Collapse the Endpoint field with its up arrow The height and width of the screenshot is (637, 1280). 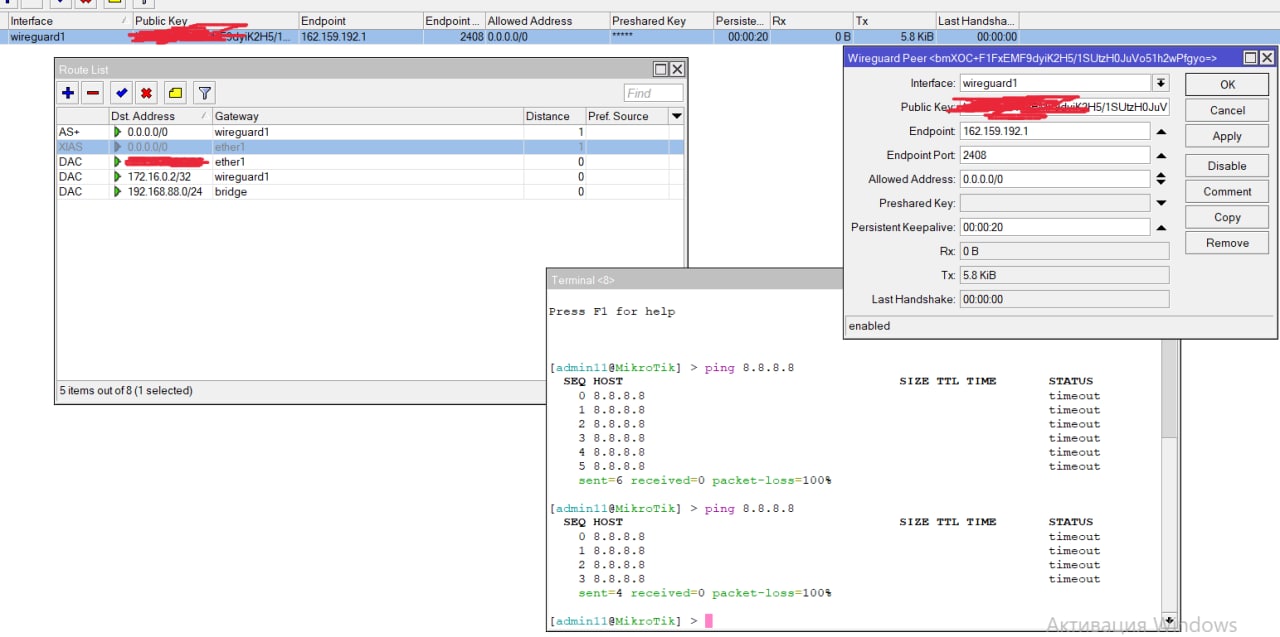pos(1161,131)
